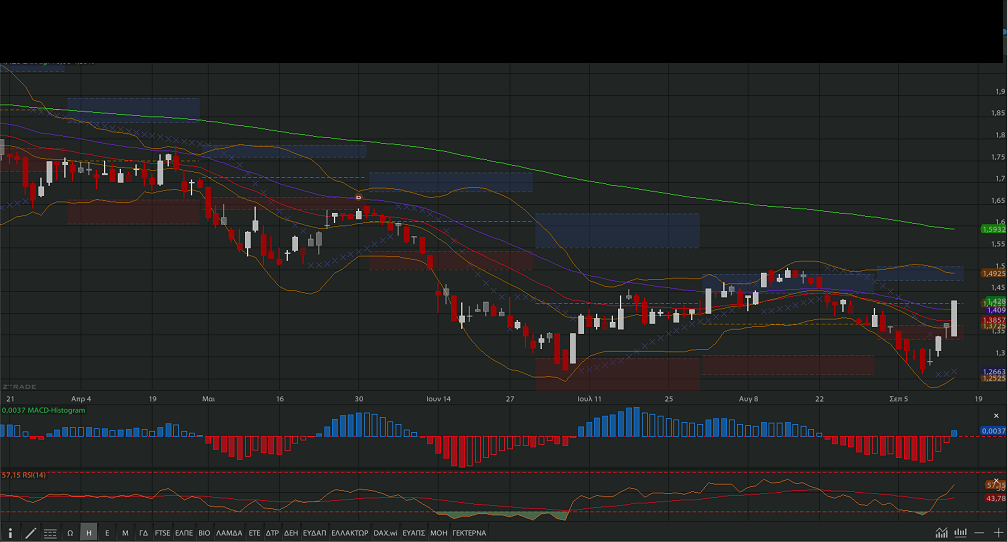1007x542 pixels.
Task: Click the Σεπ 5 date label
Action: tap(898, 399)
